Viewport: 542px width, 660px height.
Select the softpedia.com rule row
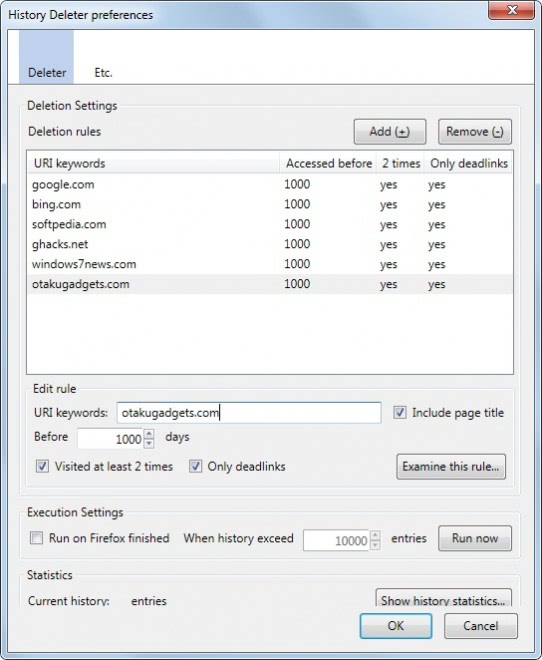(x=270, y=224)
